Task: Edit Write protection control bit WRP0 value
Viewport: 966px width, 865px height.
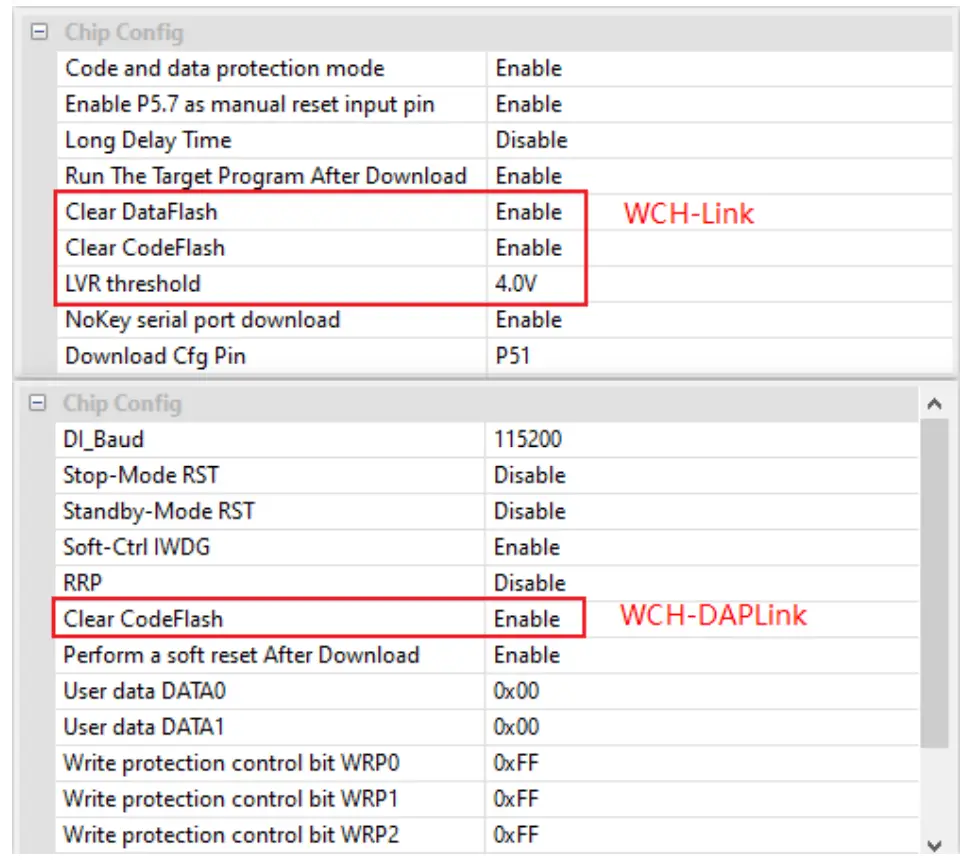Action: (540, 763)
